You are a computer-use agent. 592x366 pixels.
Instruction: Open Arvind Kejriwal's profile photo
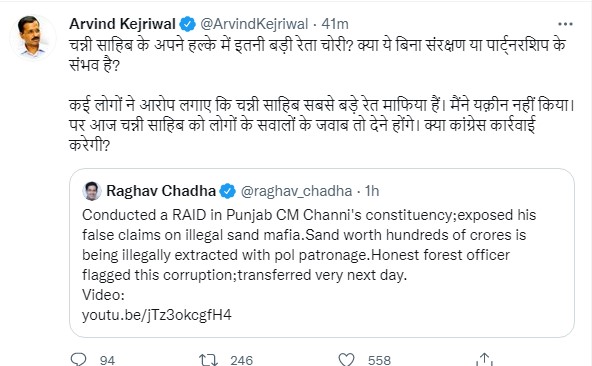(32, 37)
